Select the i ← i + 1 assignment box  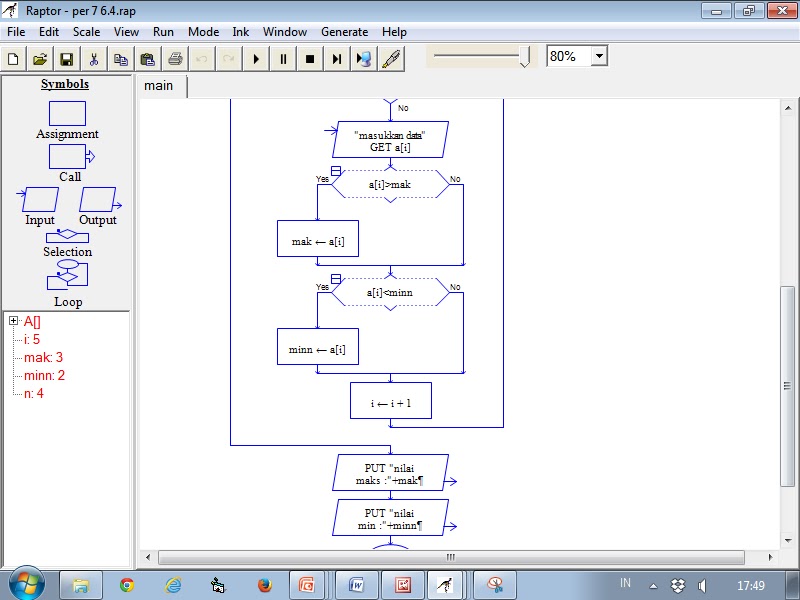pos(391,401)
